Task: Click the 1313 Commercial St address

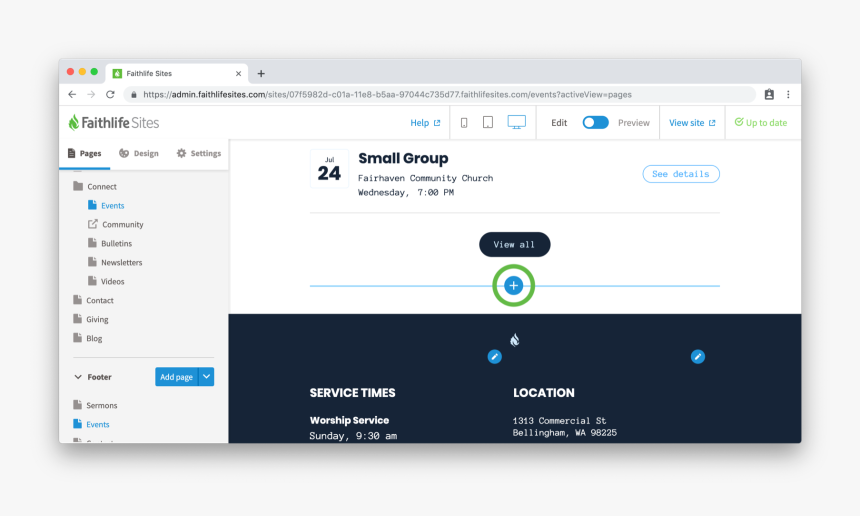Action: coord(559,421)
